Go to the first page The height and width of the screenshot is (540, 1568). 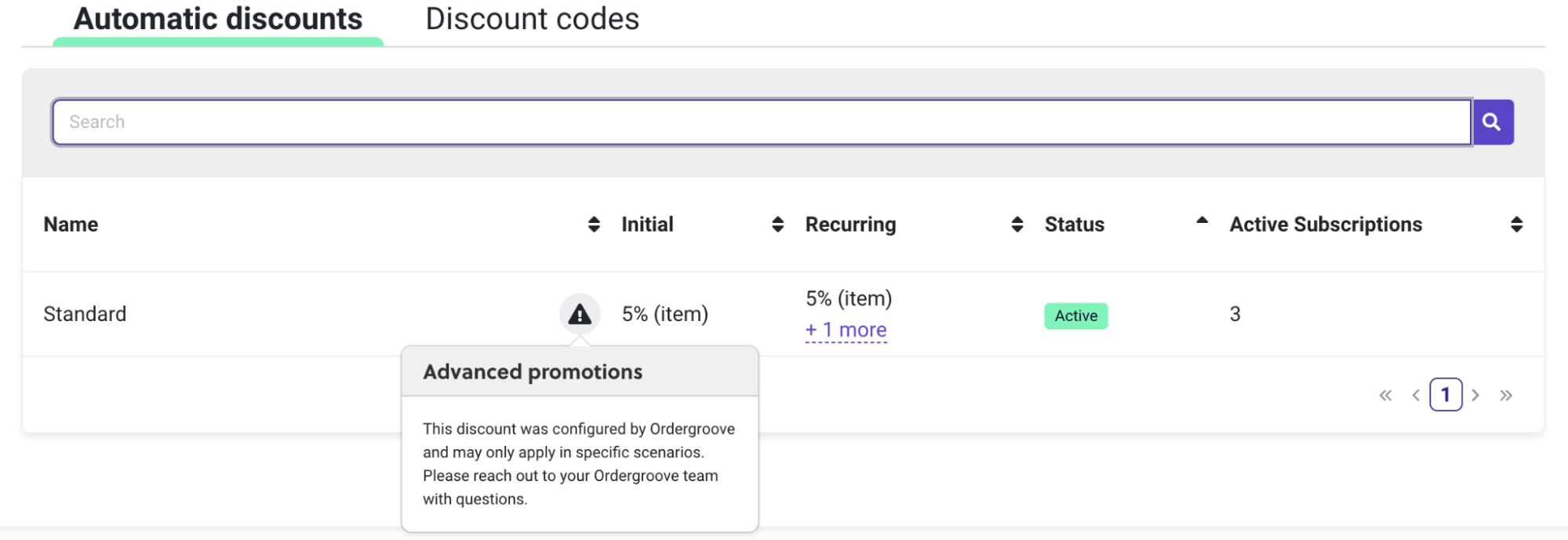[1385, 395]
